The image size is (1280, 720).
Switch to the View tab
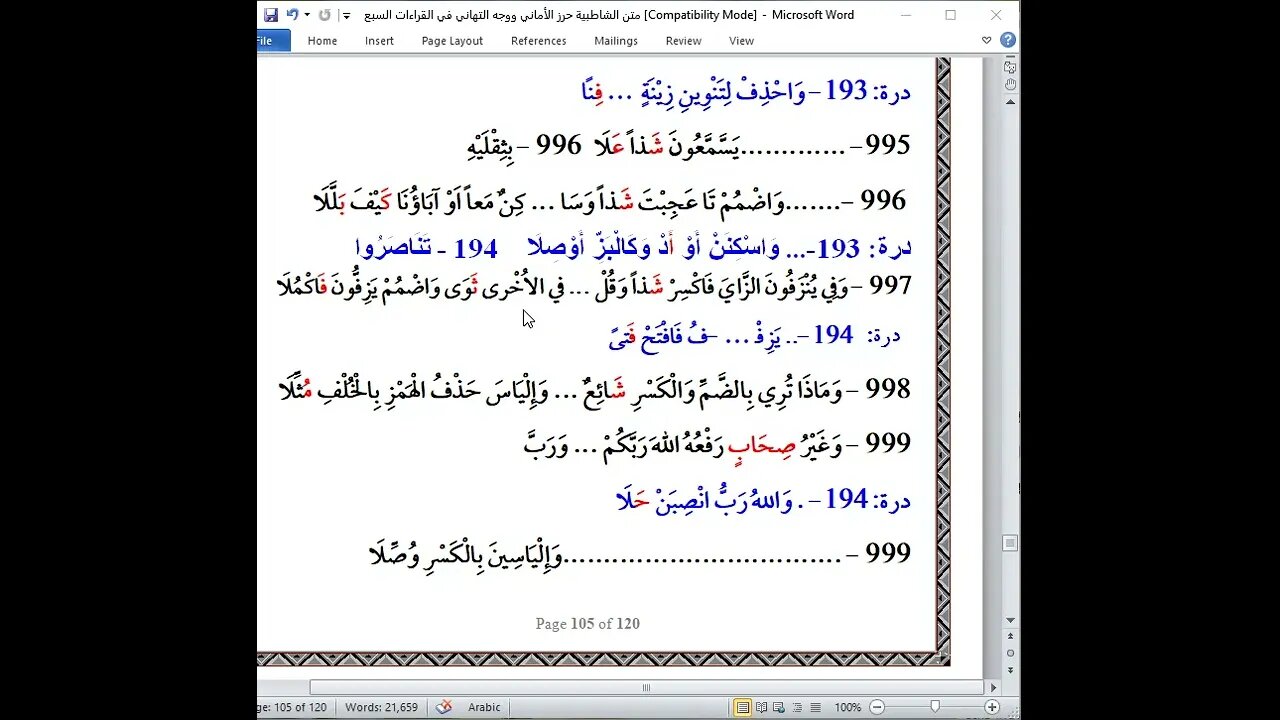741,41
